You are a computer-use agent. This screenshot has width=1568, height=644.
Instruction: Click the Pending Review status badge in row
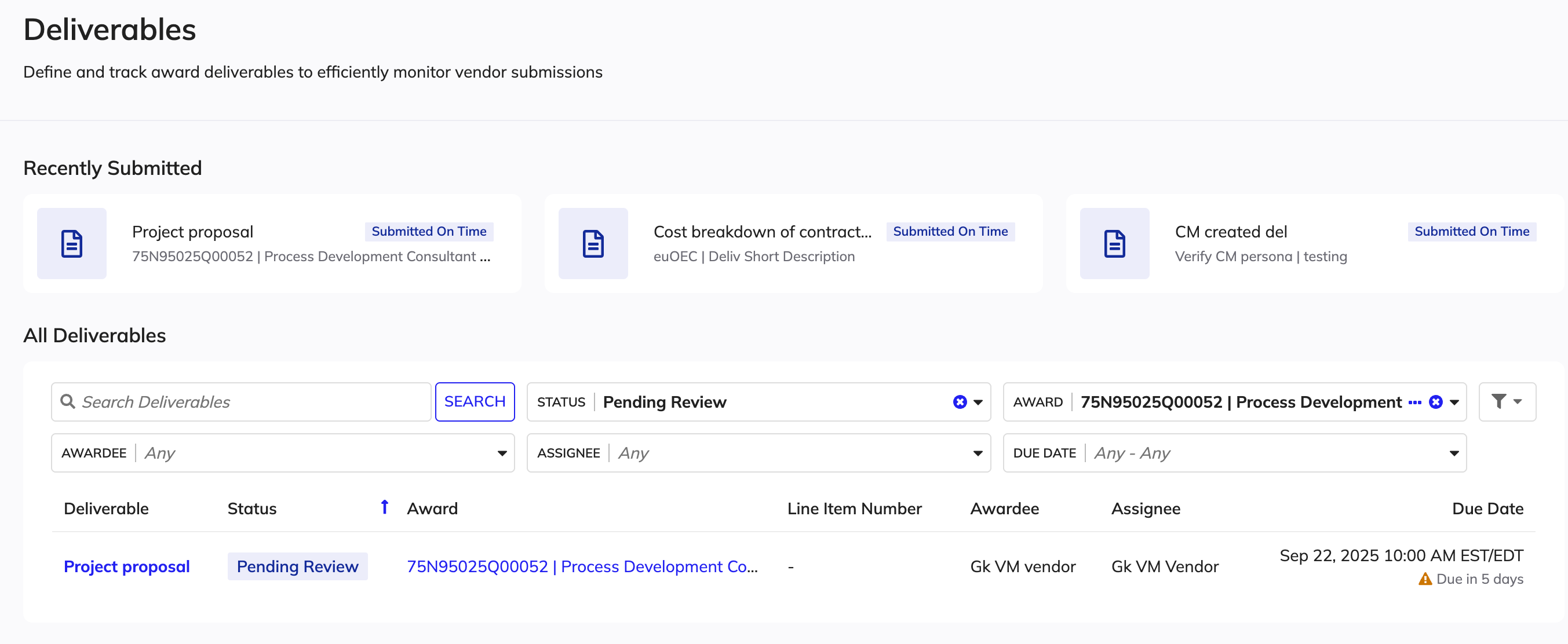297,566
